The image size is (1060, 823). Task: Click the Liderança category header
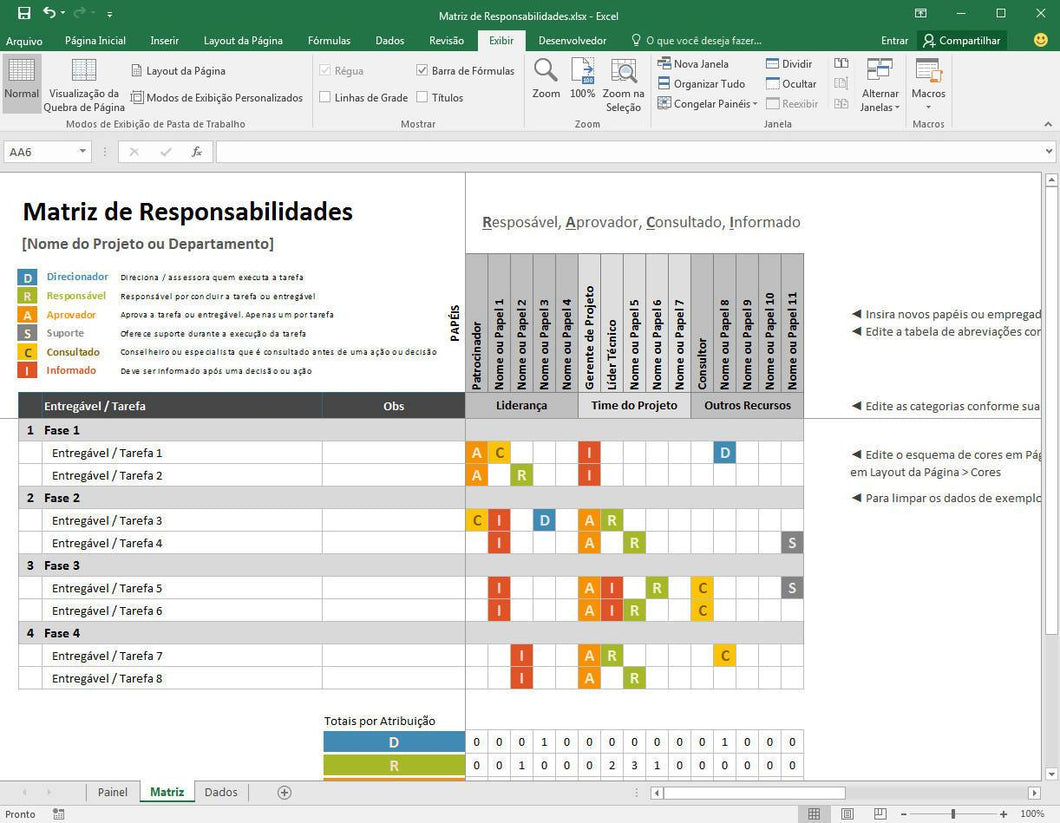click(521, 406)
